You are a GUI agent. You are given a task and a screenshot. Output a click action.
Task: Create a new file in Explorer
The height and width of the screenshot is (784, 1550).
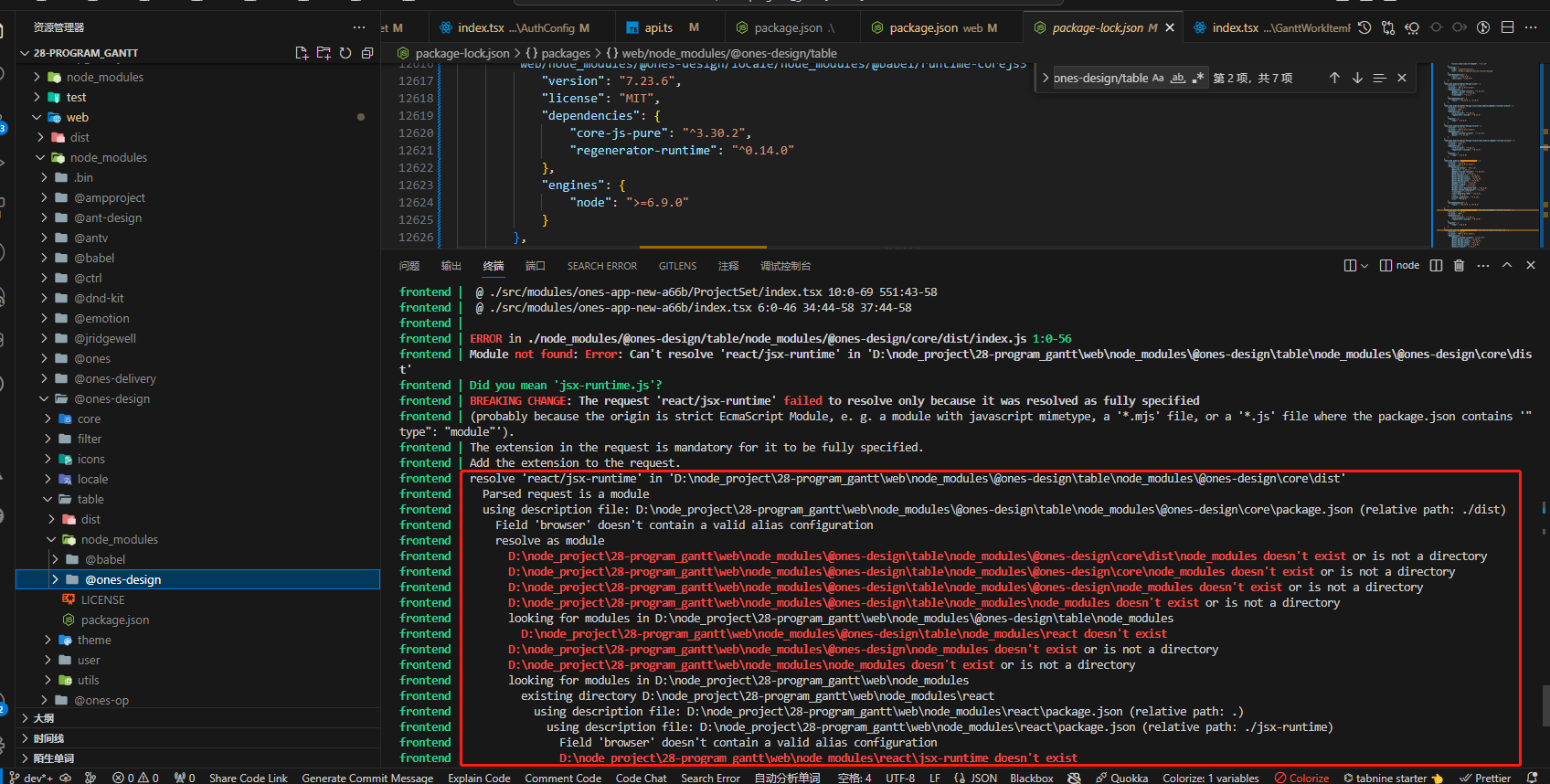pyautogui.click(x=302, y=53)
